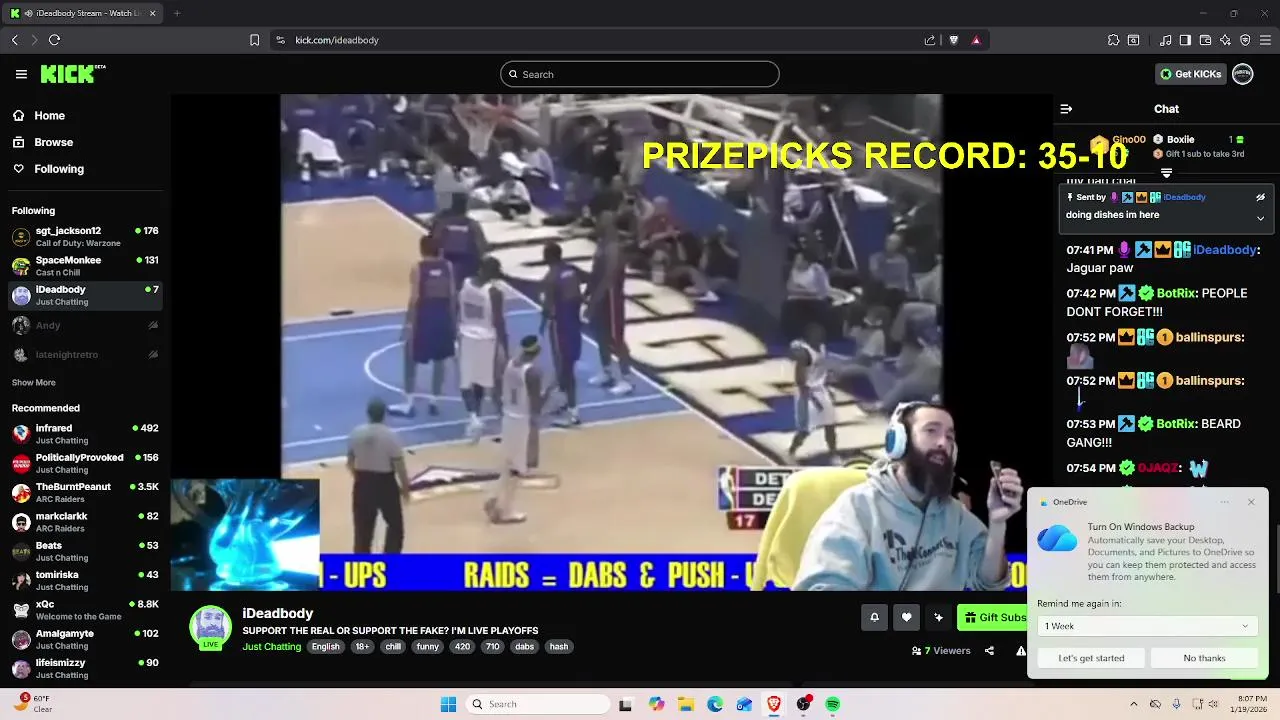Select the hash tag
Viewport: 1280px width, 720px height.
tap(559, 647)
